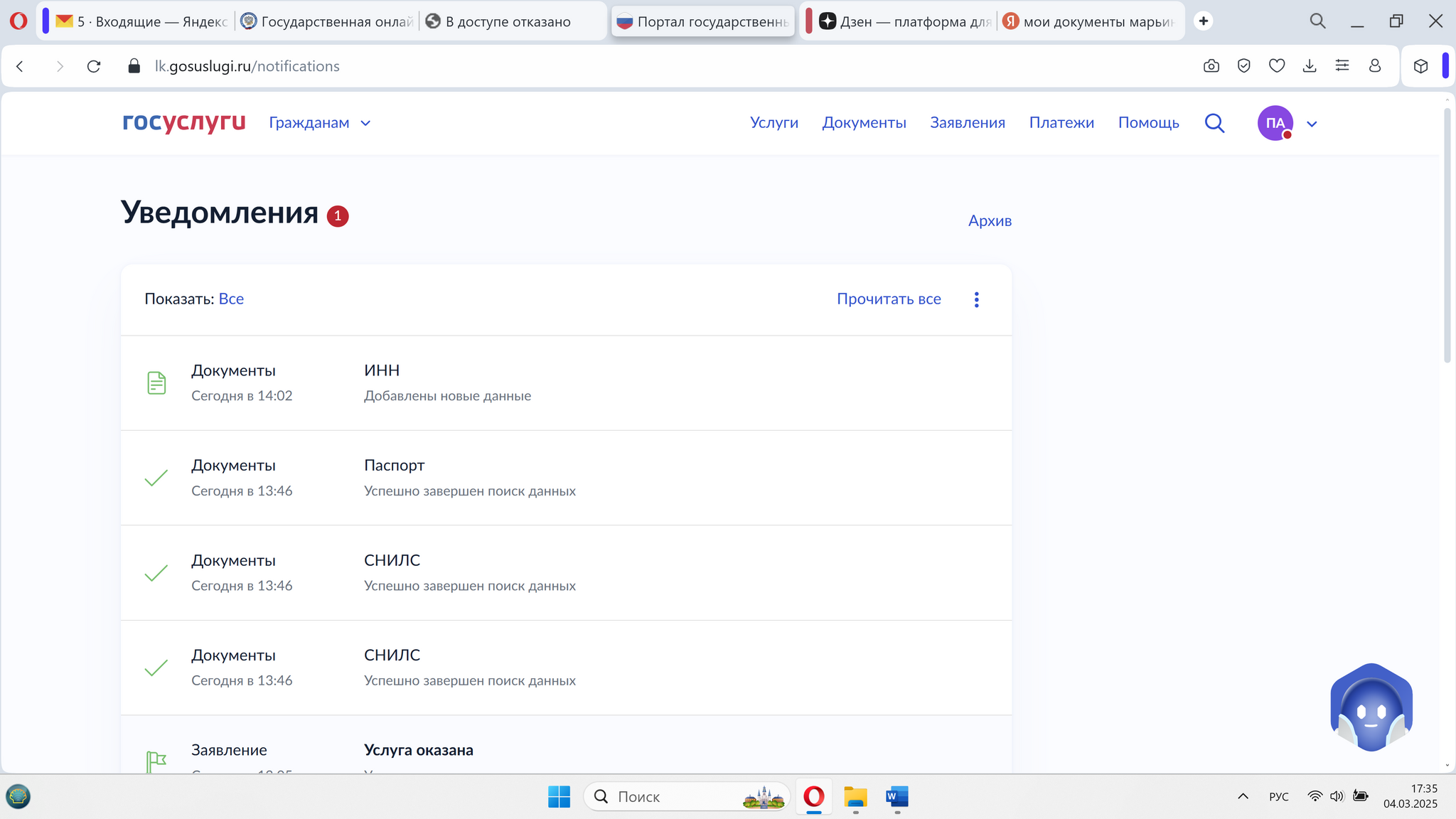Click the Gosuslugi search magnifier icon

1214,123
